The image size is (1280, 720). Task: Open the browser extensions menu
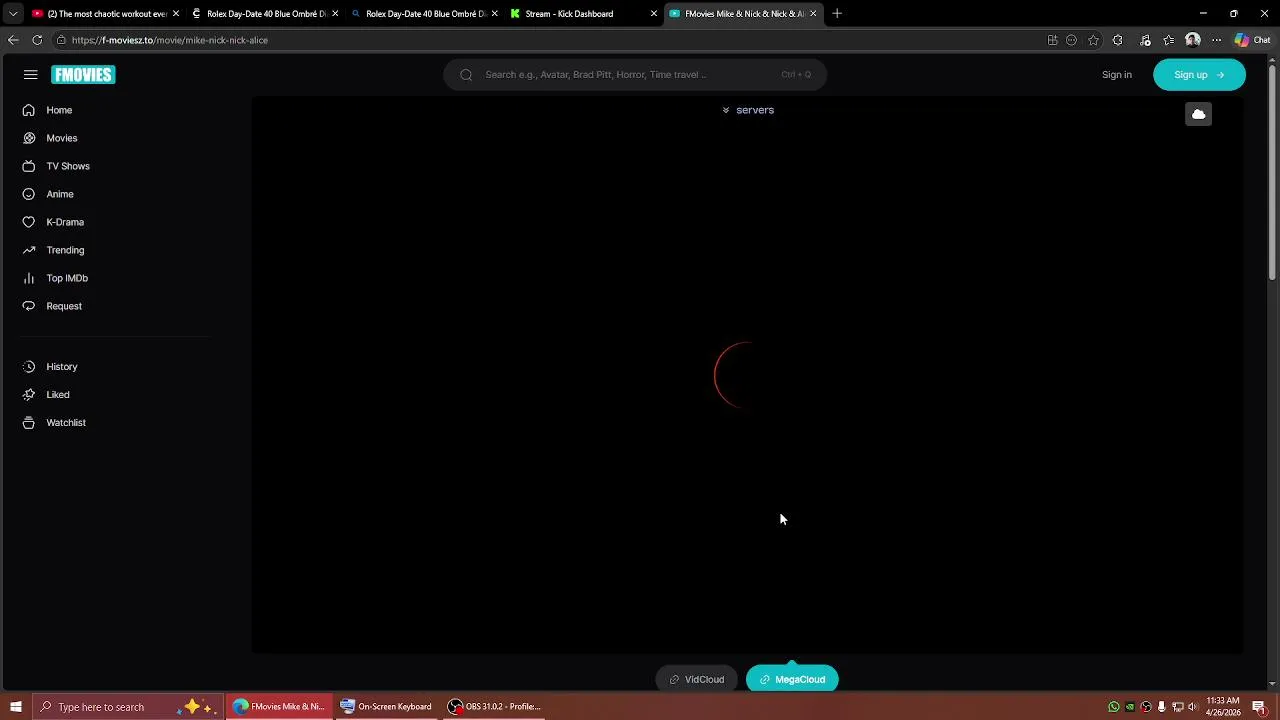1118,40
